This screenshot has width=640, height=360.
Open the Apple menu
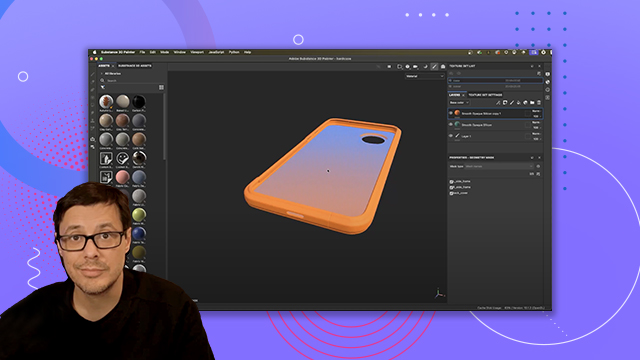94,52
